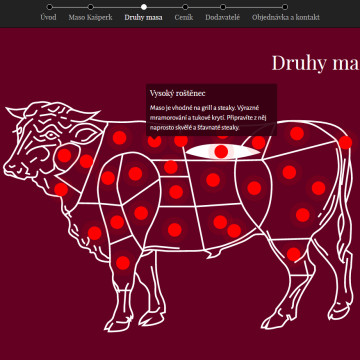
Task: Open the Ceník page link
Action: 184,17
